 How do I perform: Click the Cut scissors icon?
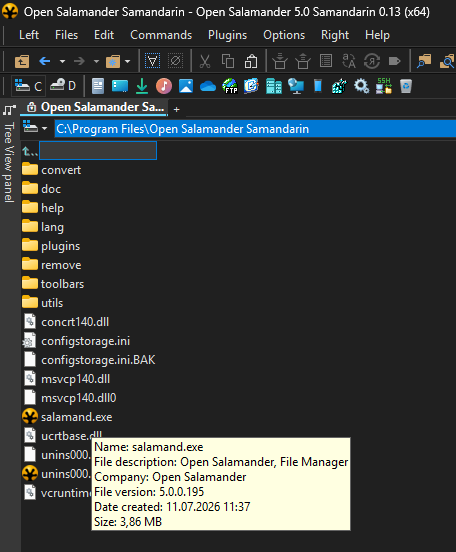tap(205, 61)
